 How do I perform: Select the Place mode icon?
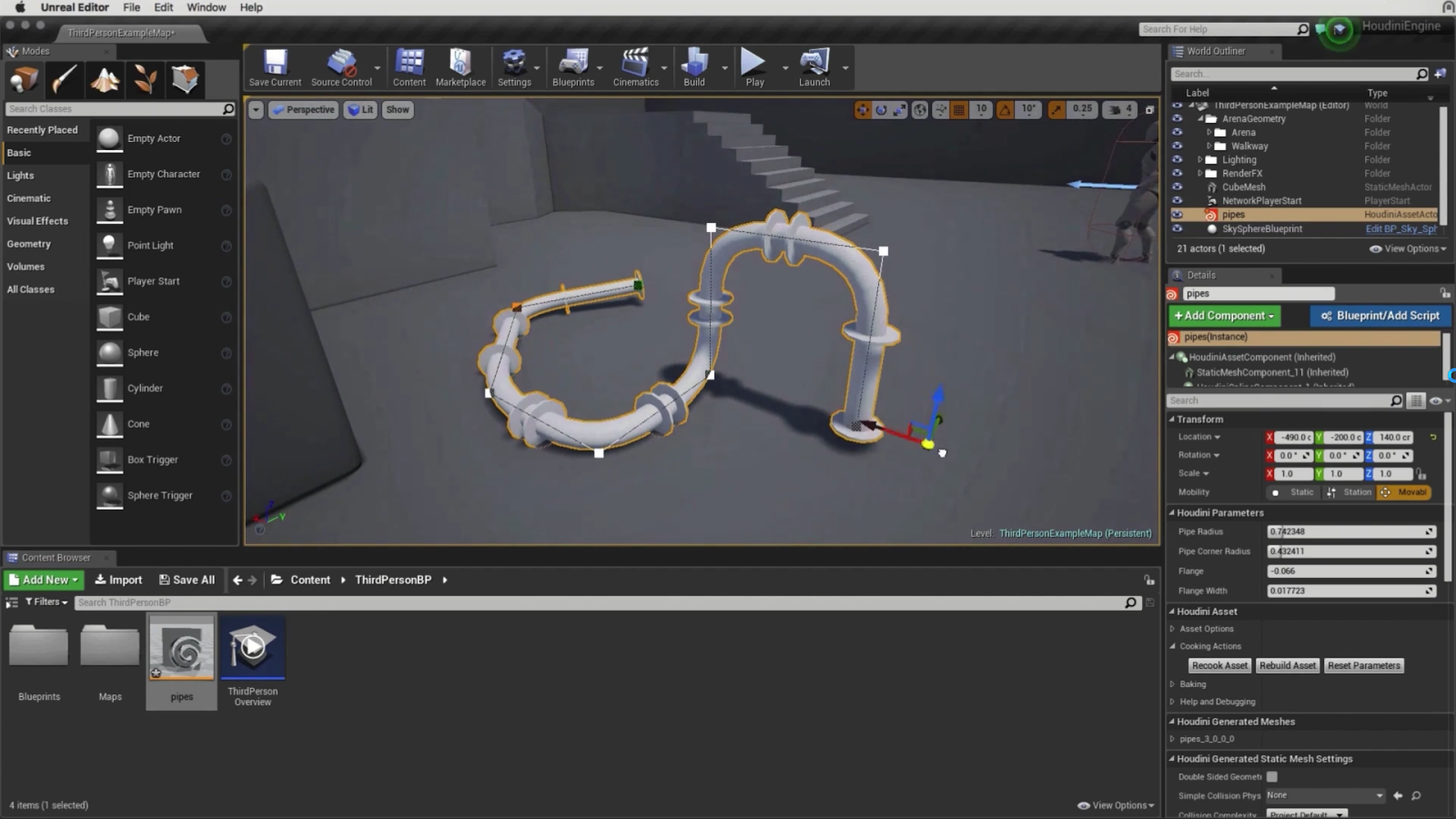point(25,80)
